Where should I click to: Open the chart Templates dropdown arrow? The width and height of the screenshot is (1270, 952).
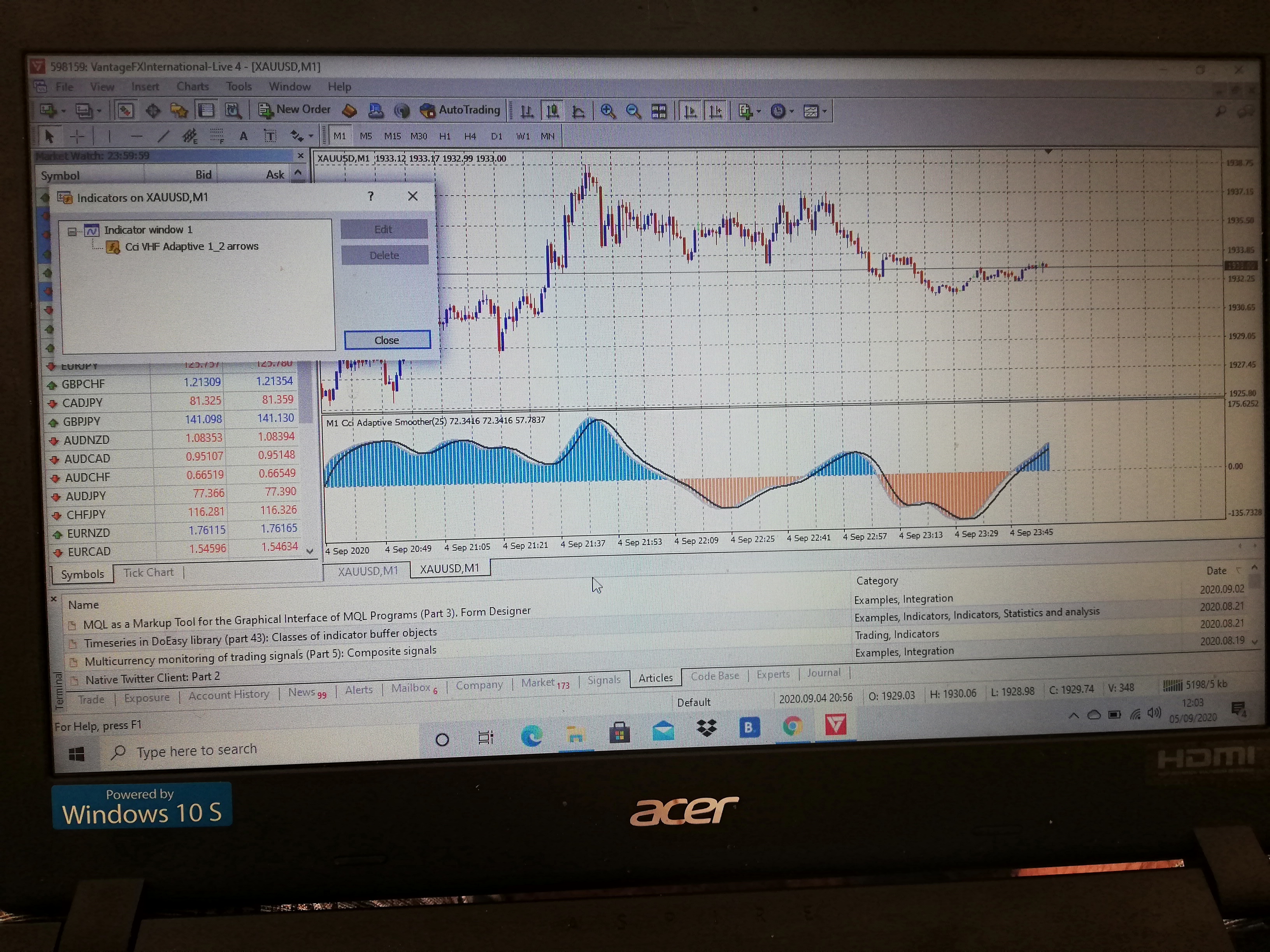point(825,111)
